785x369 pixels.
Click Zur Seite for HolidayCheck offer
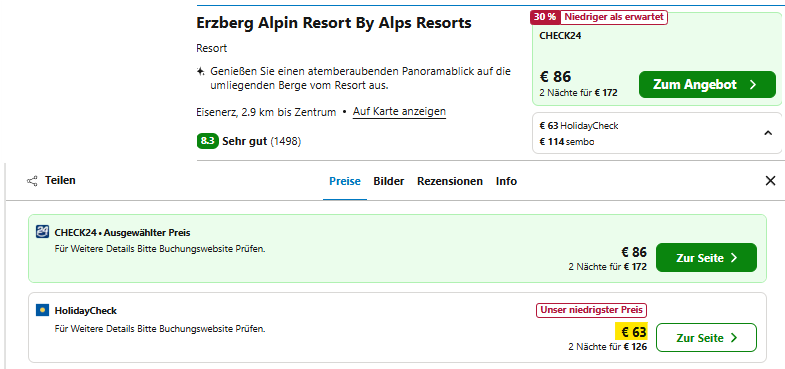tap(706, 338)
